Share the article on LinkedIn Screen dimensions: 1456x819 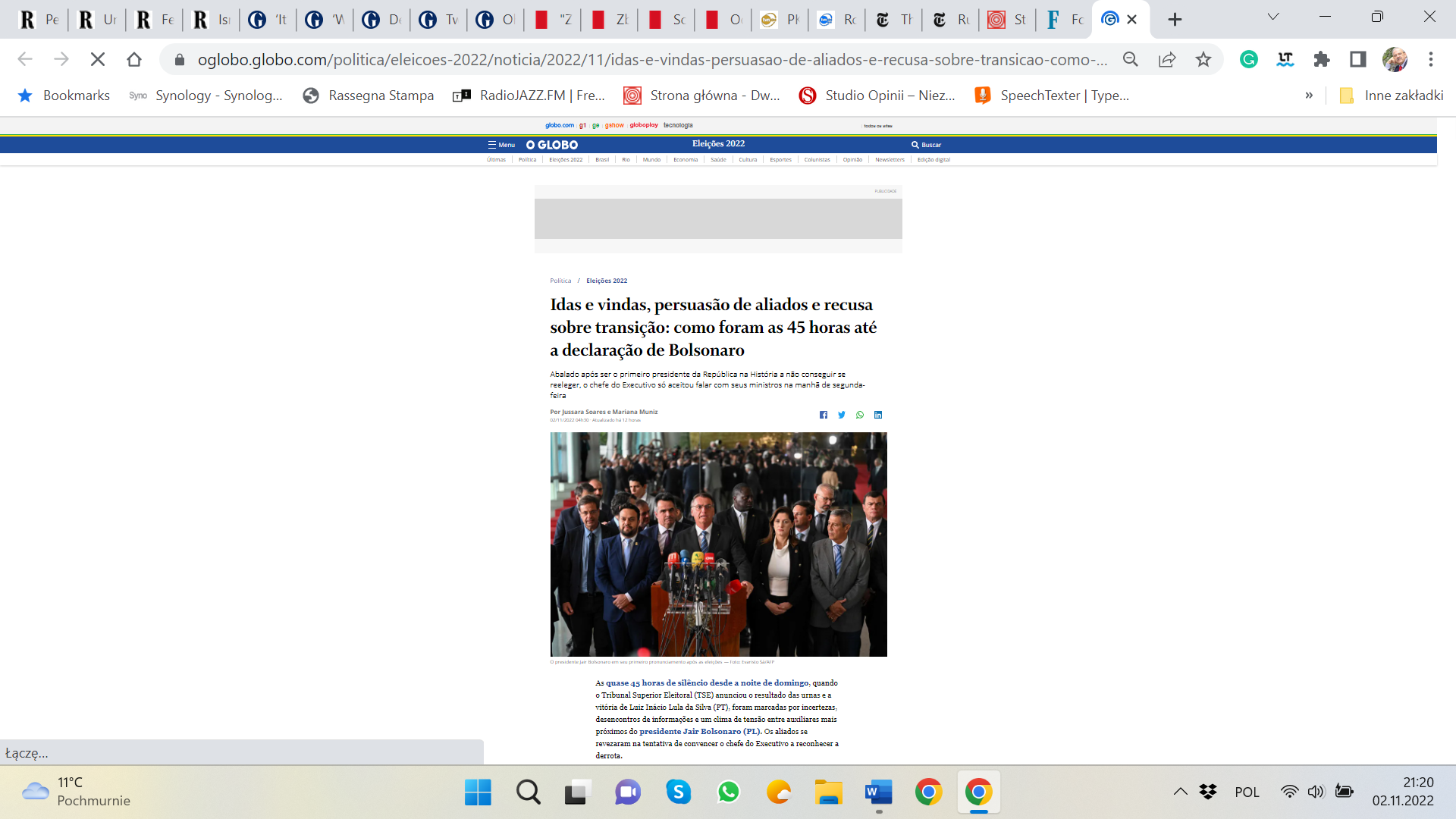pos(878,415)
